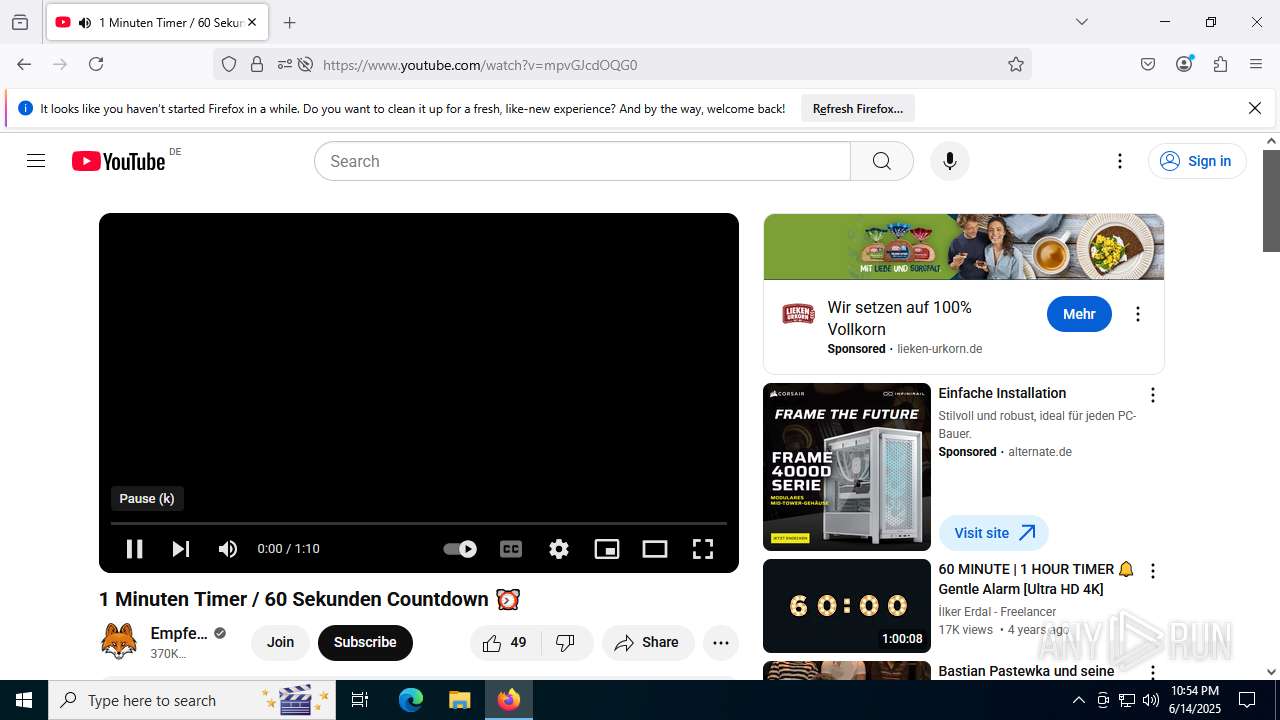The image size is (1280, 720).
Task: Toggle closed captions in player
Action: 511,549
